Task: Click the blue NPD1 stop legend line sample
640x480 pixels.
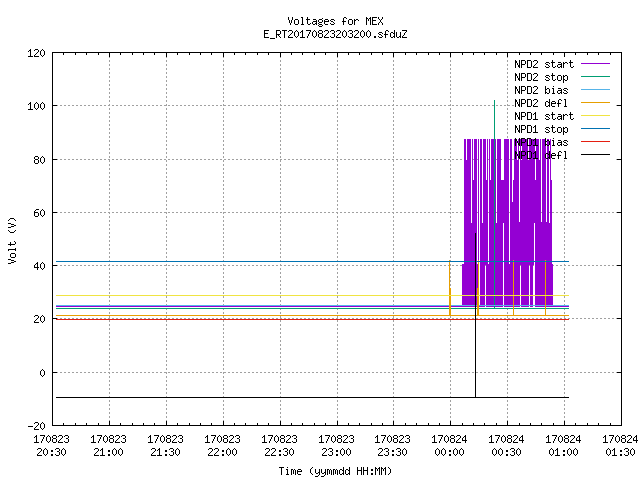Action: (x=595, y=129)
